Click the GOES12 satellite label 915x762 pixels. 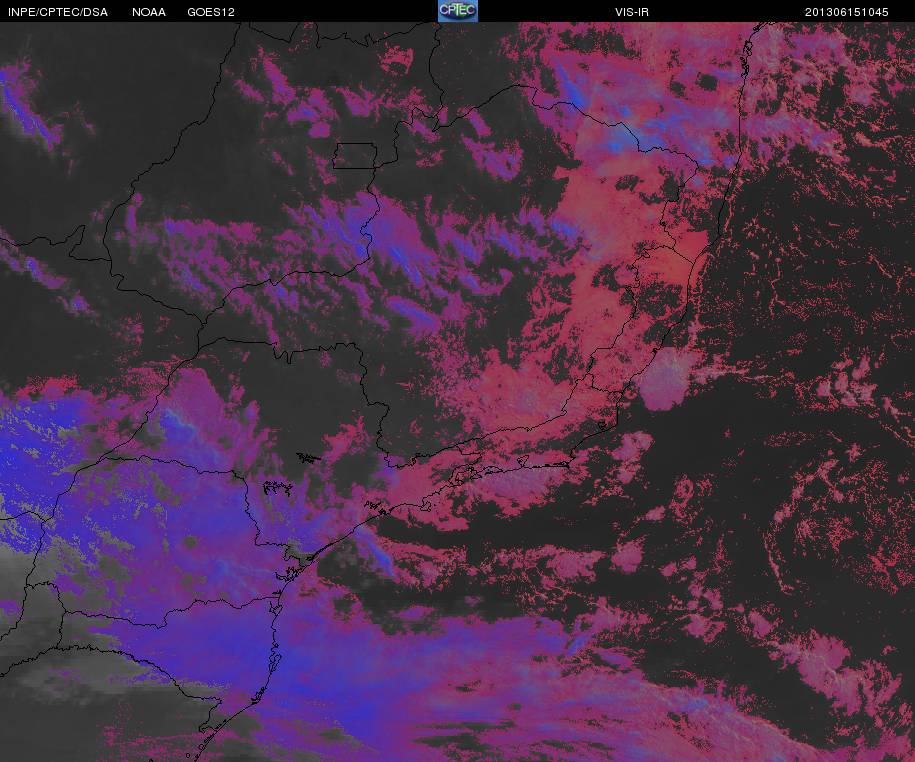coord(211,12)
